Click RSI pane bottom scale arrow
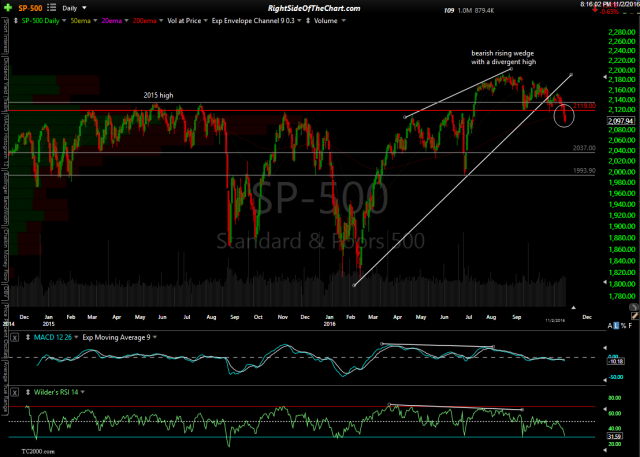640x457 pixels. click(x=604, y=449)
